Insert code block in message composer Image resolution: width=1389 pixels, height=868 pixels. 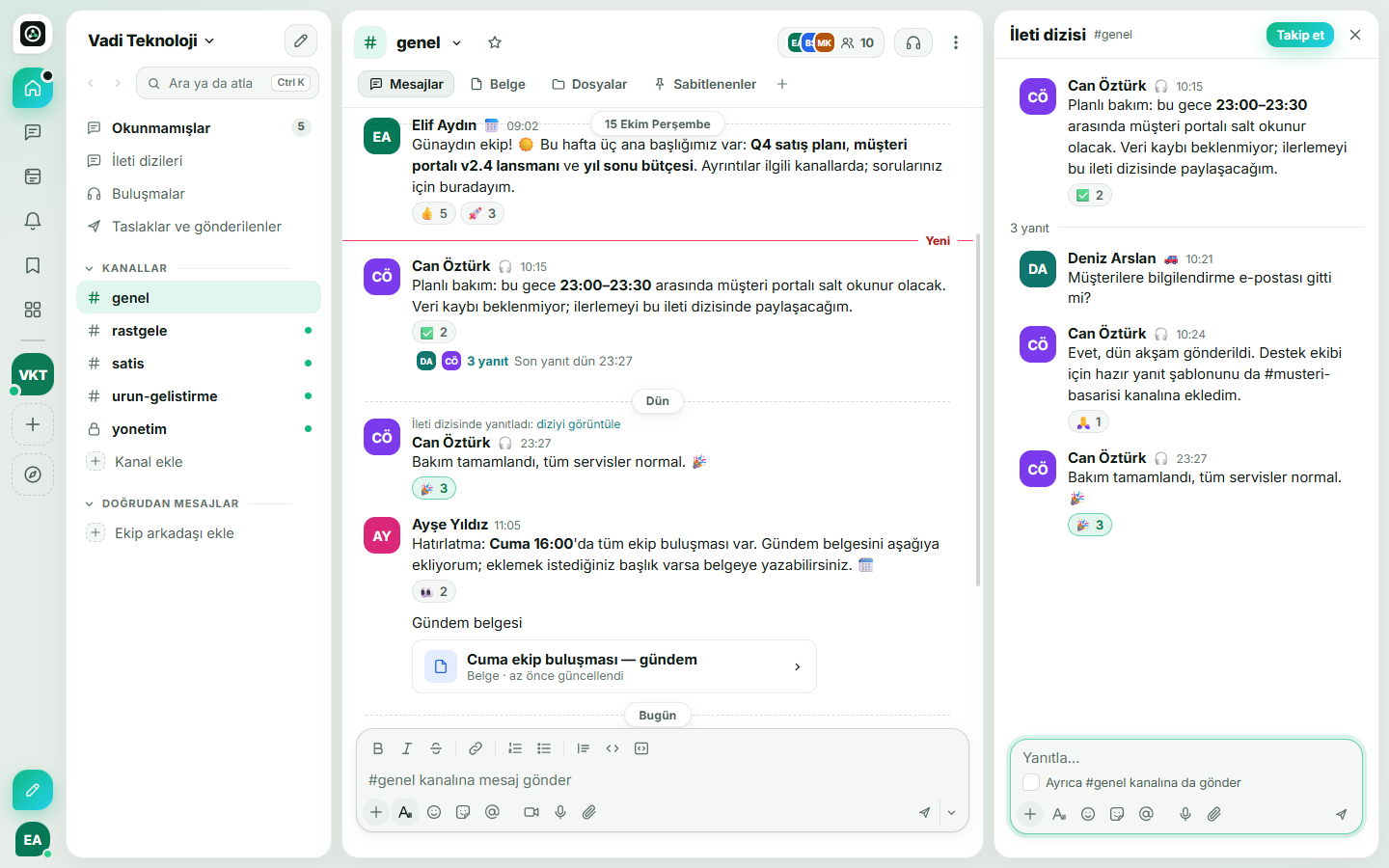pyautogui.click(x=641, y=748)
